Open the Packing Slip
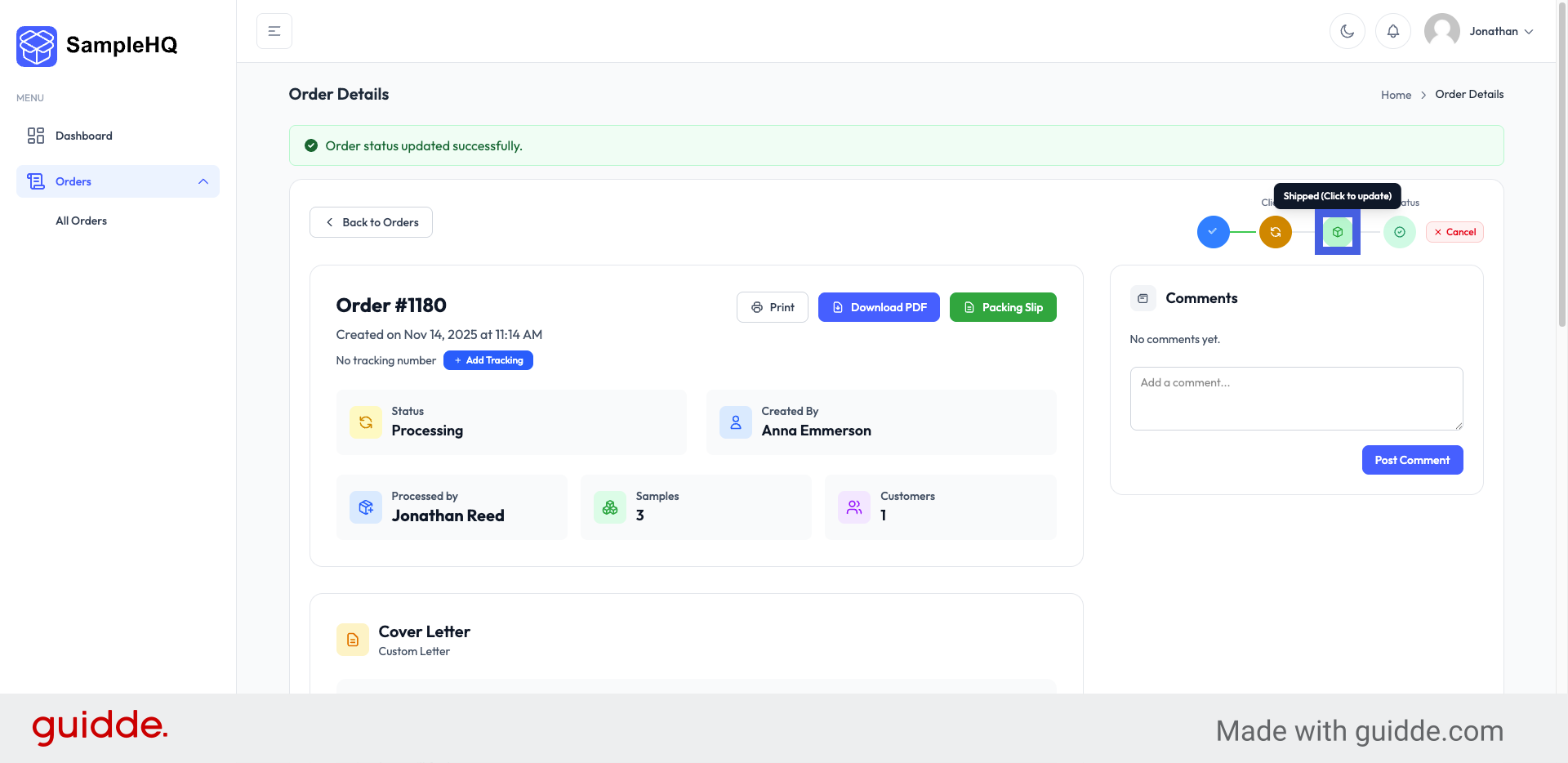1568x763 pixels. [x=1003, y=307]
